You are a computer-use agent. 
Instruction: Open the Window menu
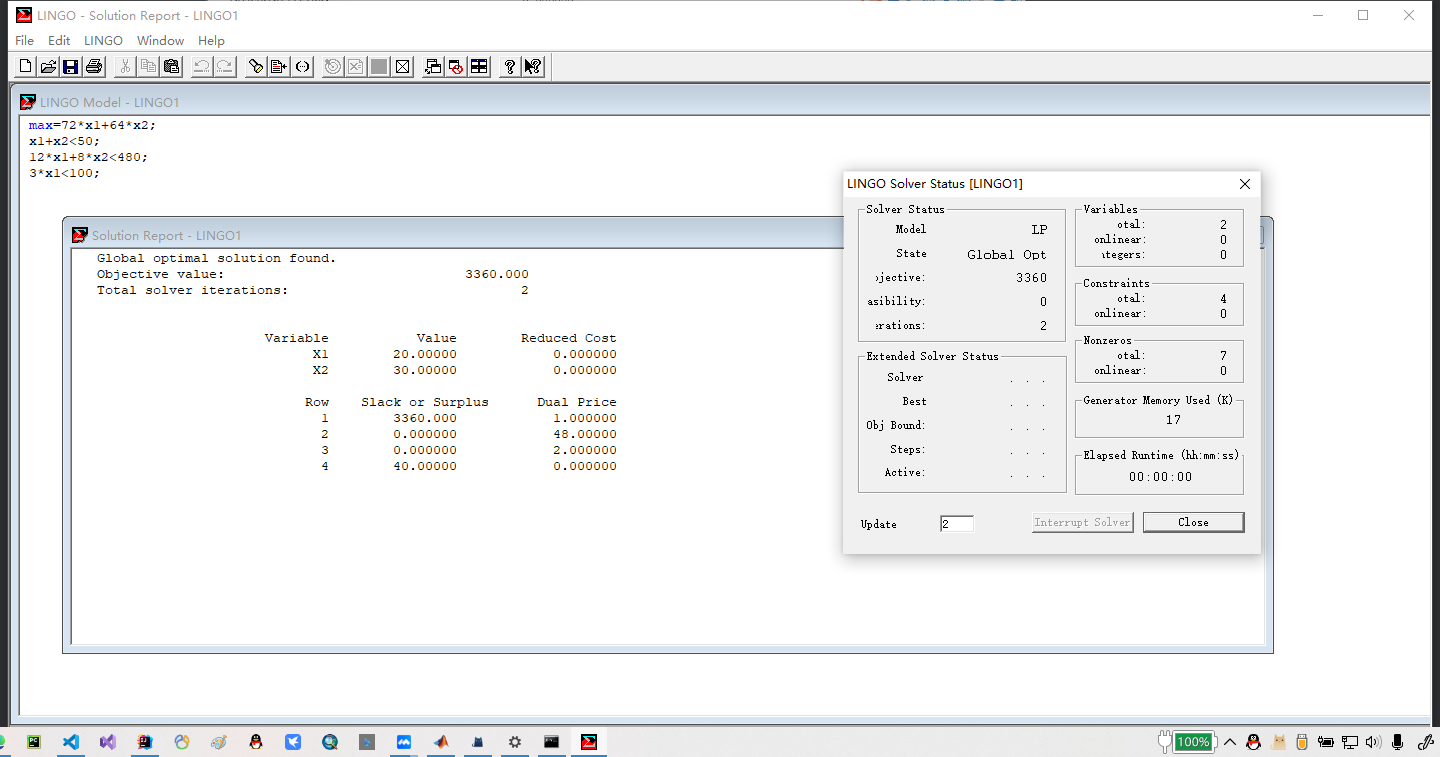coord(160,41)
